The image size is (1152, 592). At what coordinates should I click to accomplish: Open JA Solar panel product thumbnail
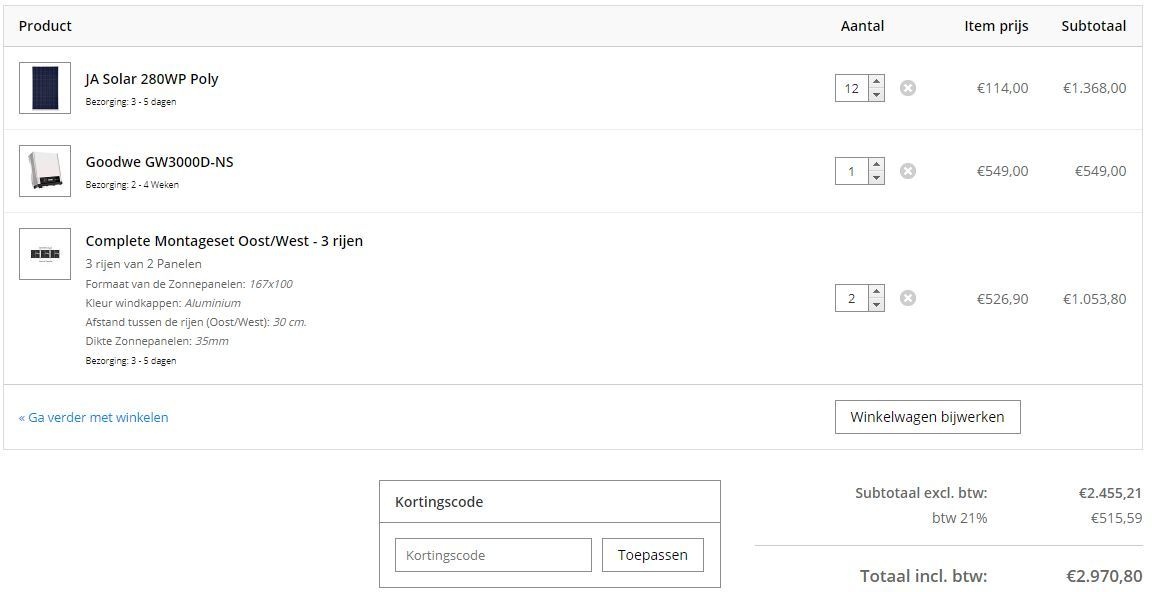[45, 88]
